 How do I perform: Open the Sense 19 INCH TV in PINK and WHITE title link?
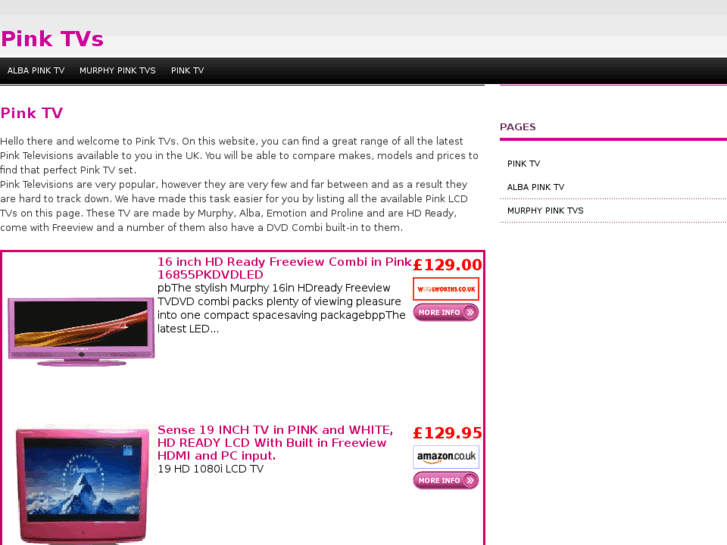click(275, 442)
